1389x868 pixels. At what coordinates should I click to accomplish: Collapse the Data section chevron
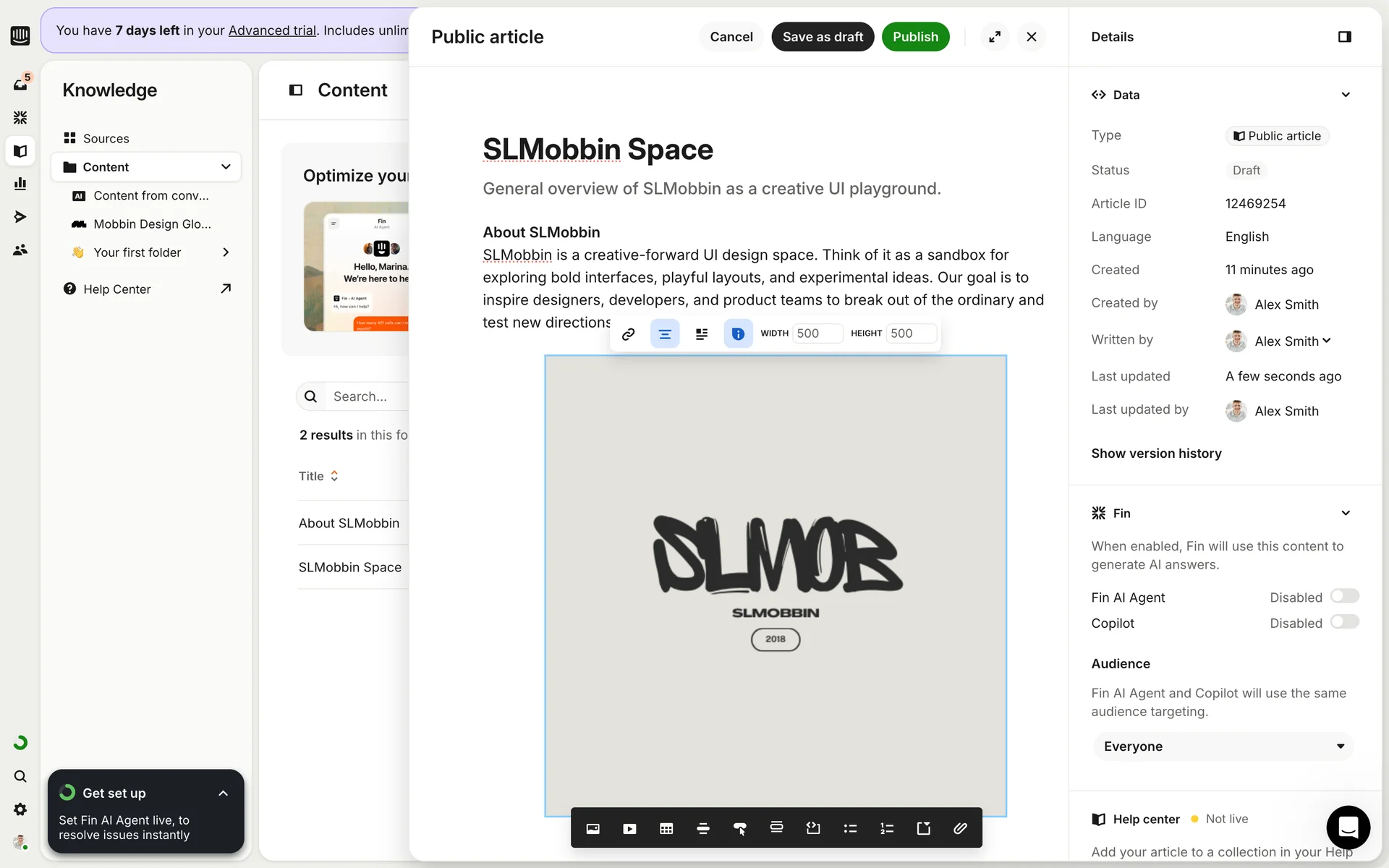(x=1345, y=95)
